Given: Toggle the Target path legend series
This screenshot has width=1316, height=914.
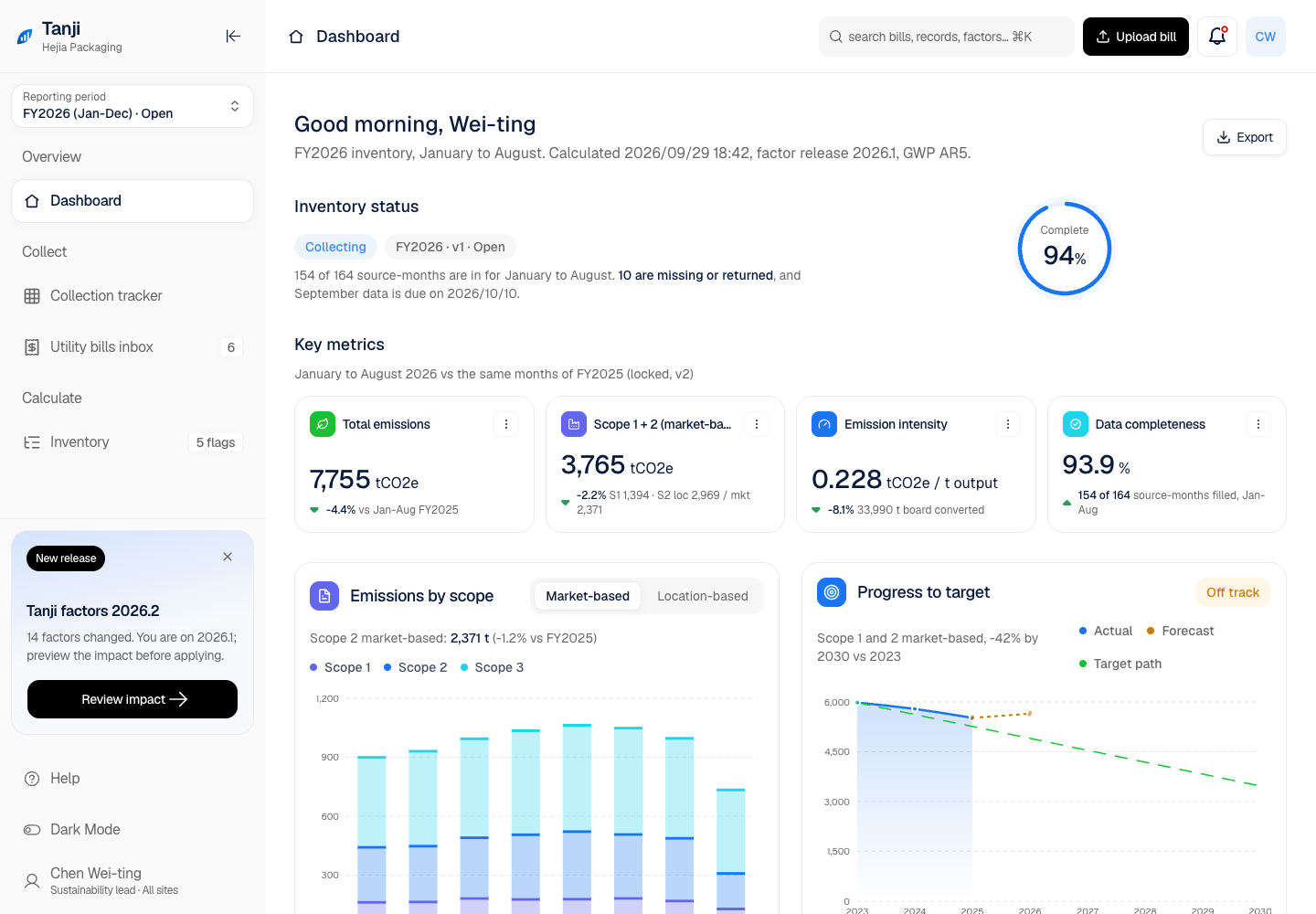Looking at the screenshot, I should [1120, 664].
